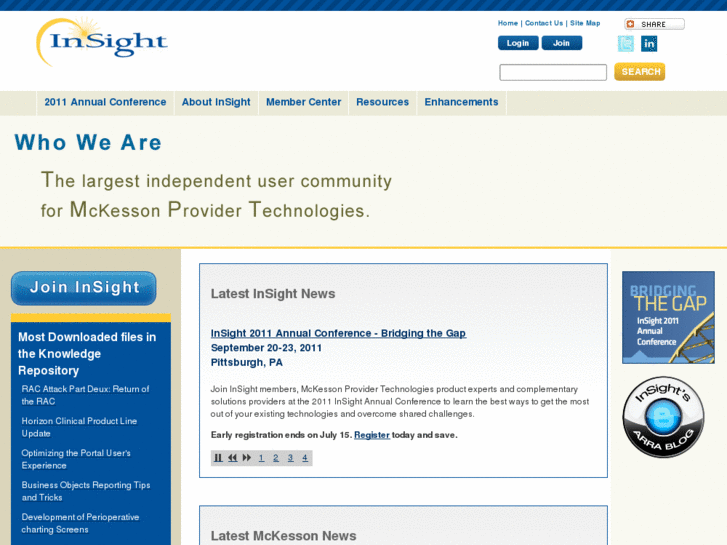Image resolution: width=727 pixels, height=545 pixels.
Task: Jump to news slide 4
Action: pyautogui.click(x=305, y=458)
